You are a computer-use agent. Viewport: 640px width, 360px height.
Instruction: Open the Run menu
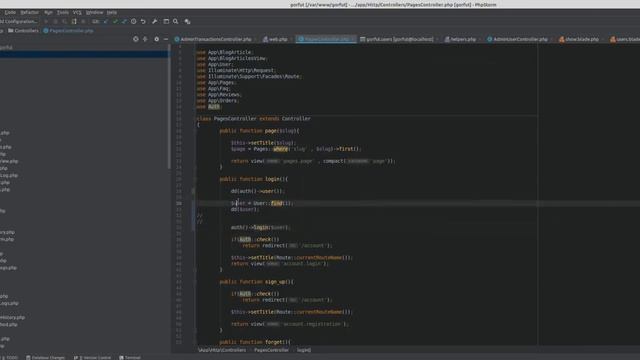[x=48, y=12]
